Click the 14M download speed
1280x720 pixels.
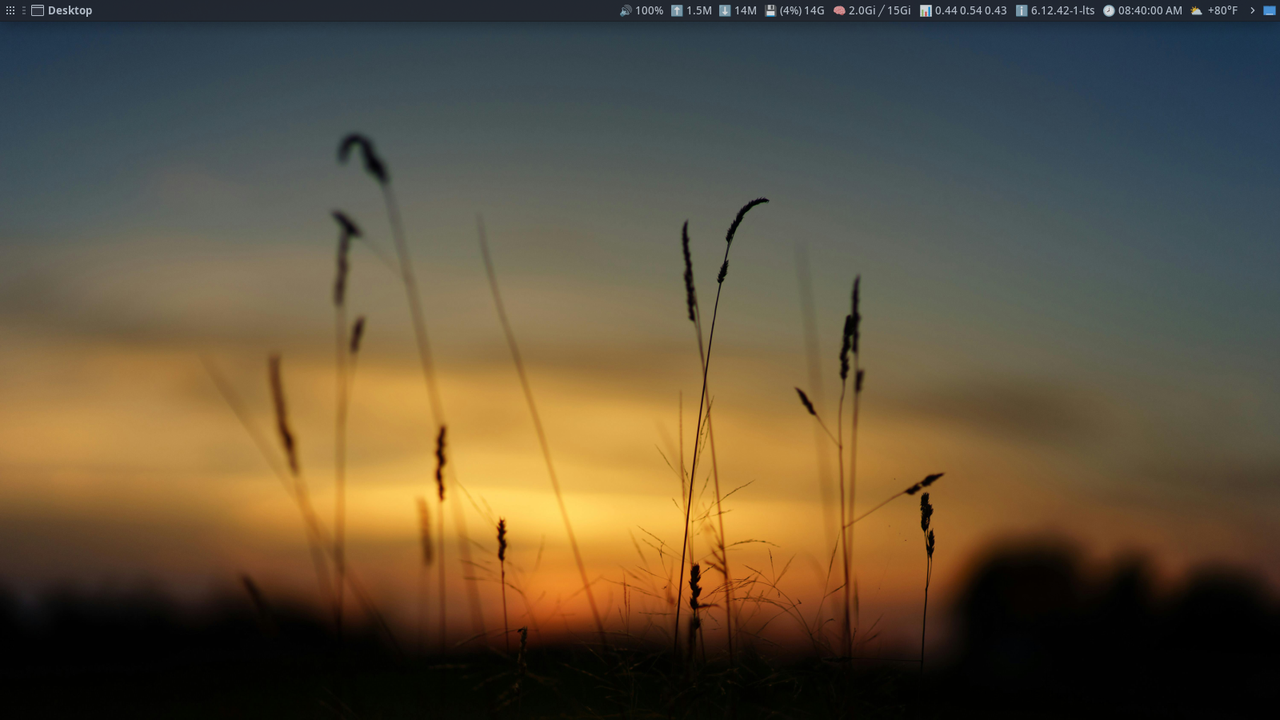click(745, 10)
